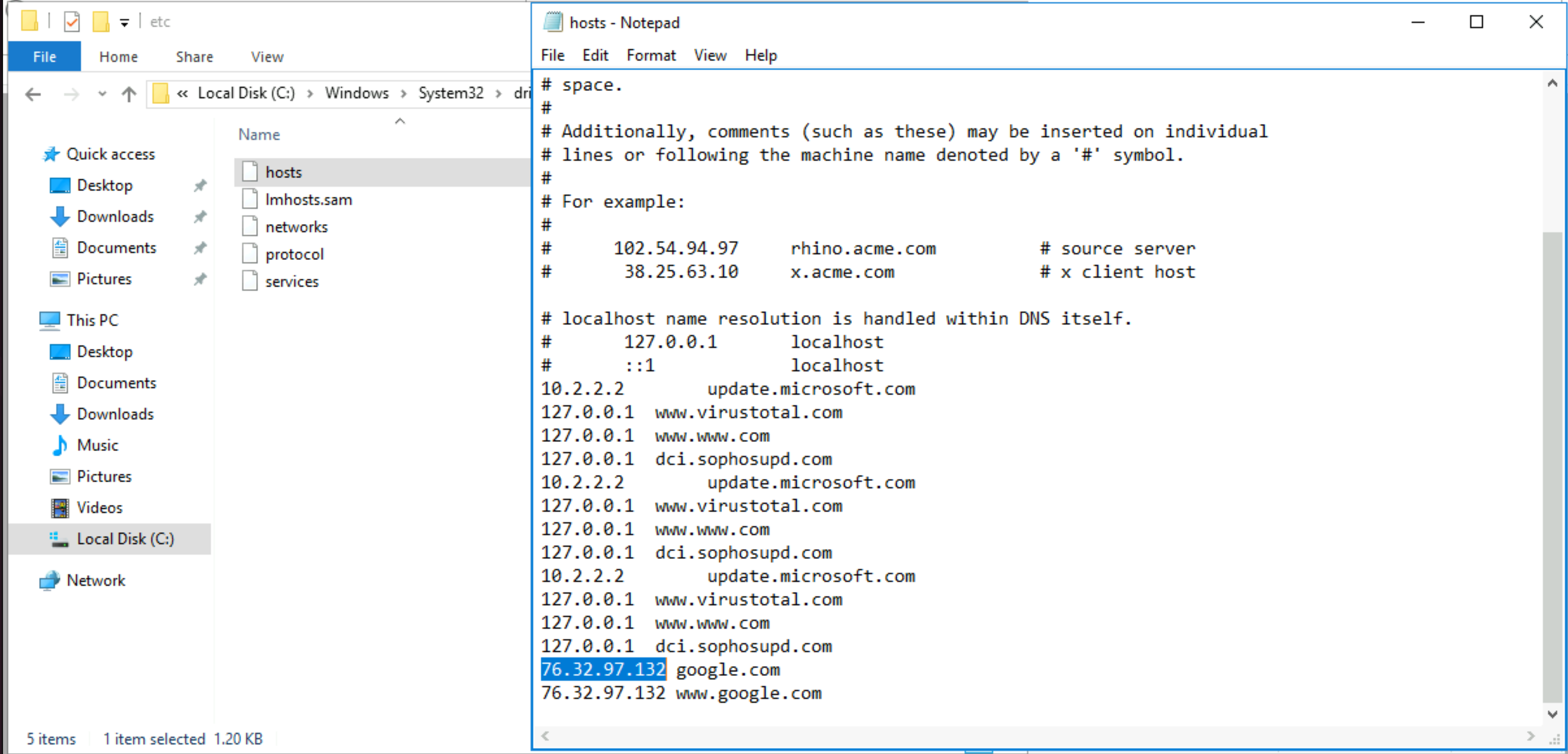Open the Notepad Edit menu
The height and width of the screenshot is (754, 1568).
[x=595, y=55]
